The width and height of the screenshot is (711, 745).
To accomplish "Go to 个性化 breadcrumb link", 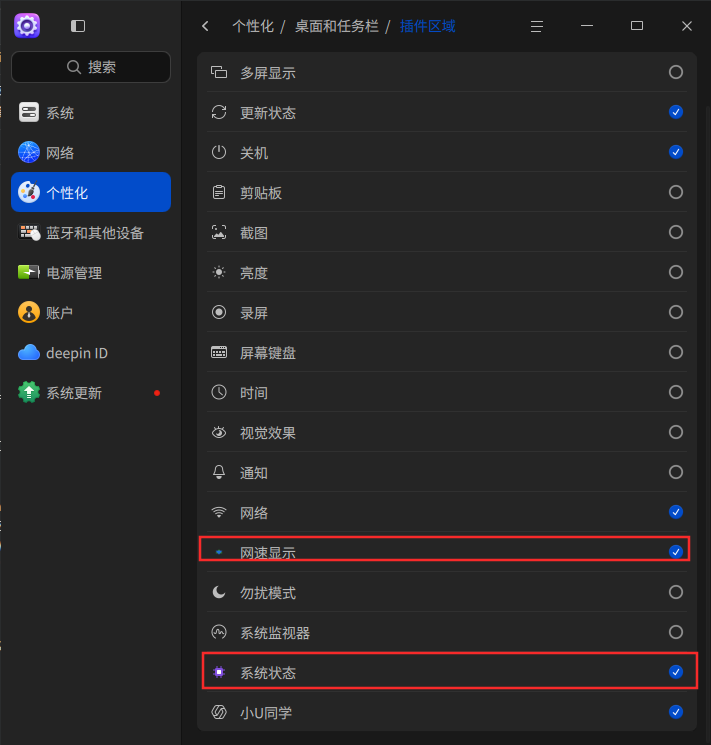I will [x=253, y=26].
